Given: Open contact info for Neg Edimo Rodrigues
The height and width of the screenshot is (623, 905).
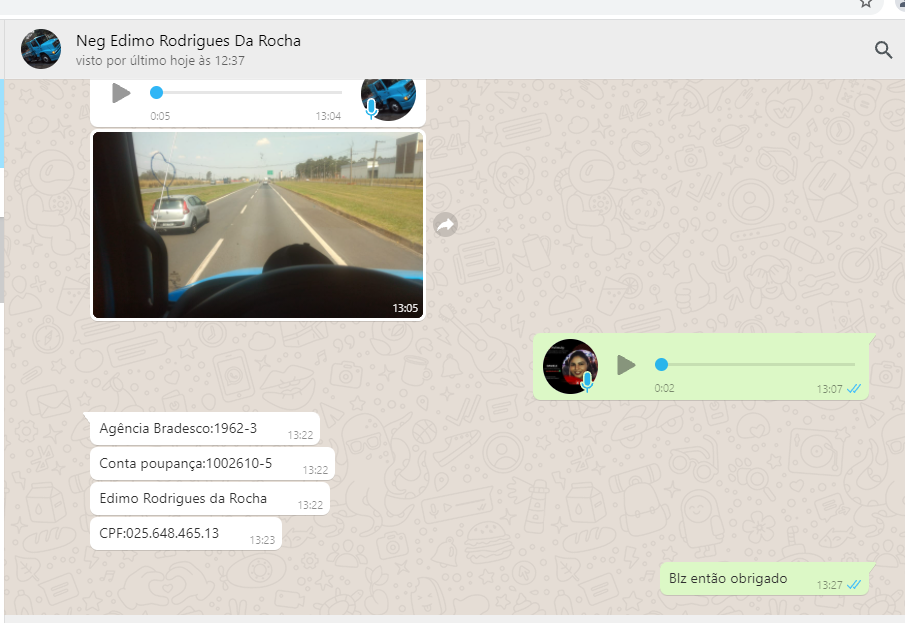Looking at the screenshot, I should (x=188, y=41).
